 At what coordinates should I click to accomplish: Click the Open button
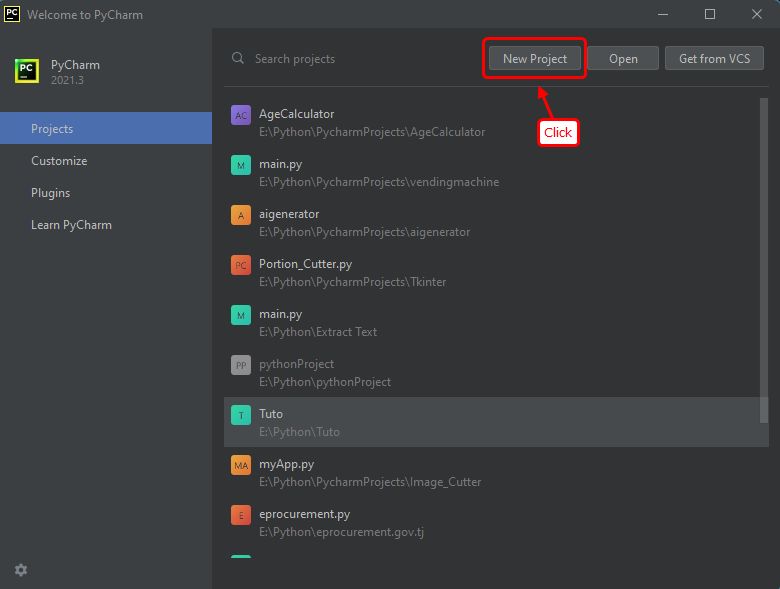coord(623,59)
